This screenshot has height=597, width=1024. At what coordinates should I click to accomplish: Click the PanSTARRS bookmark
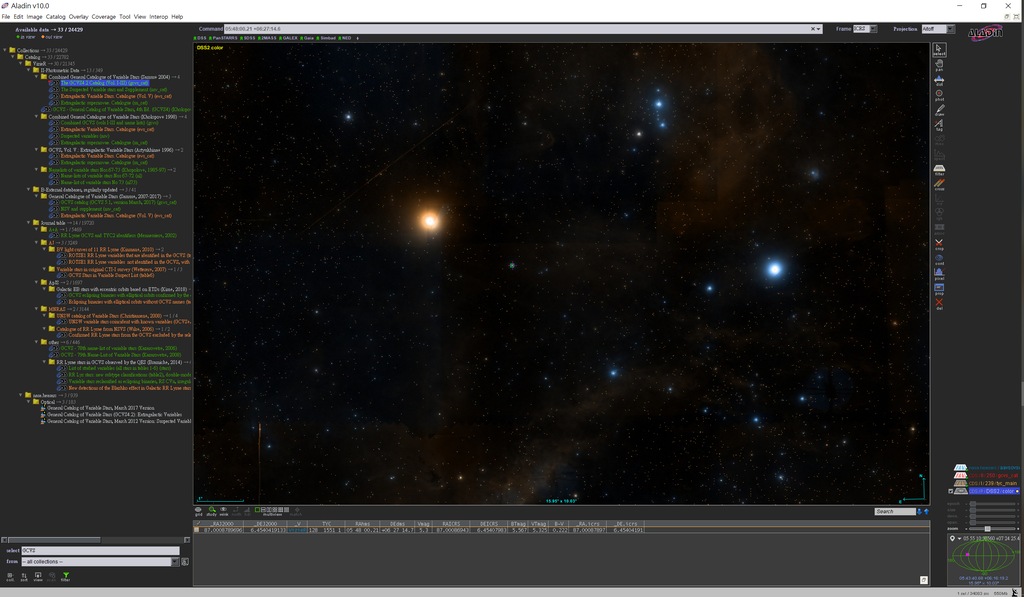[x=225, y=38]
